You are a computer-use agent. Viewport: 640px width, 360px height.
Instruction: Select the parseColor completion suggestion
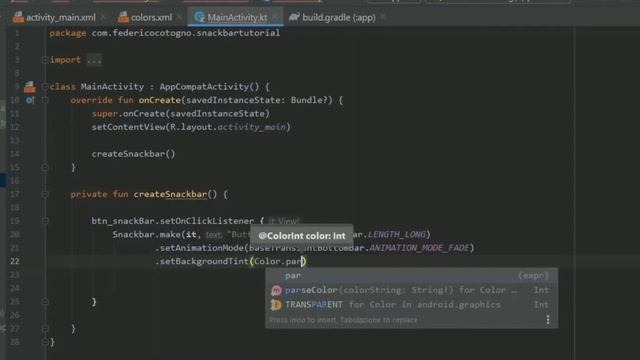coord(411,290)
